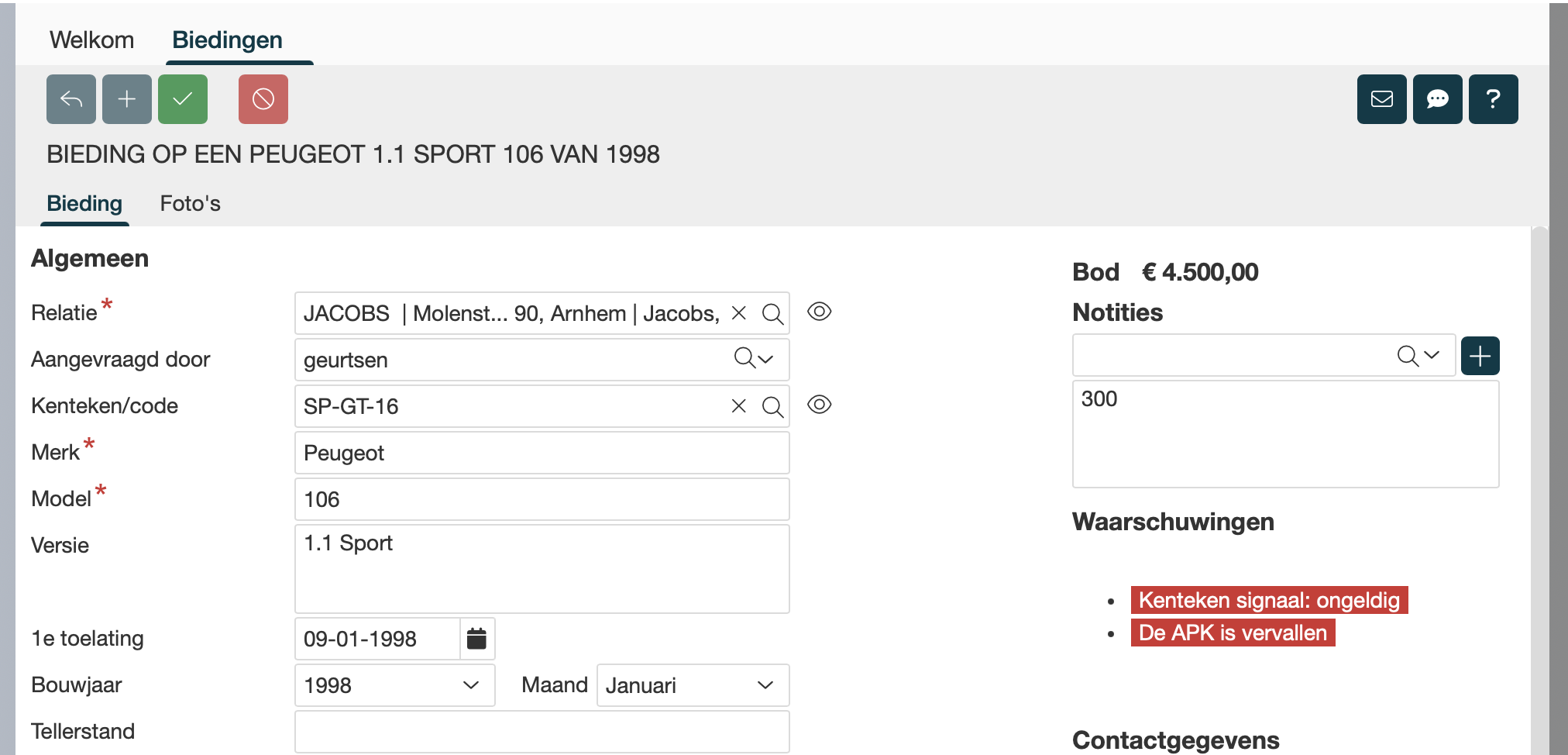The height and width of the screenshot is (755, 1568).
Task: Open the chat speech bubble icon
Action: tap(1438, 99)
